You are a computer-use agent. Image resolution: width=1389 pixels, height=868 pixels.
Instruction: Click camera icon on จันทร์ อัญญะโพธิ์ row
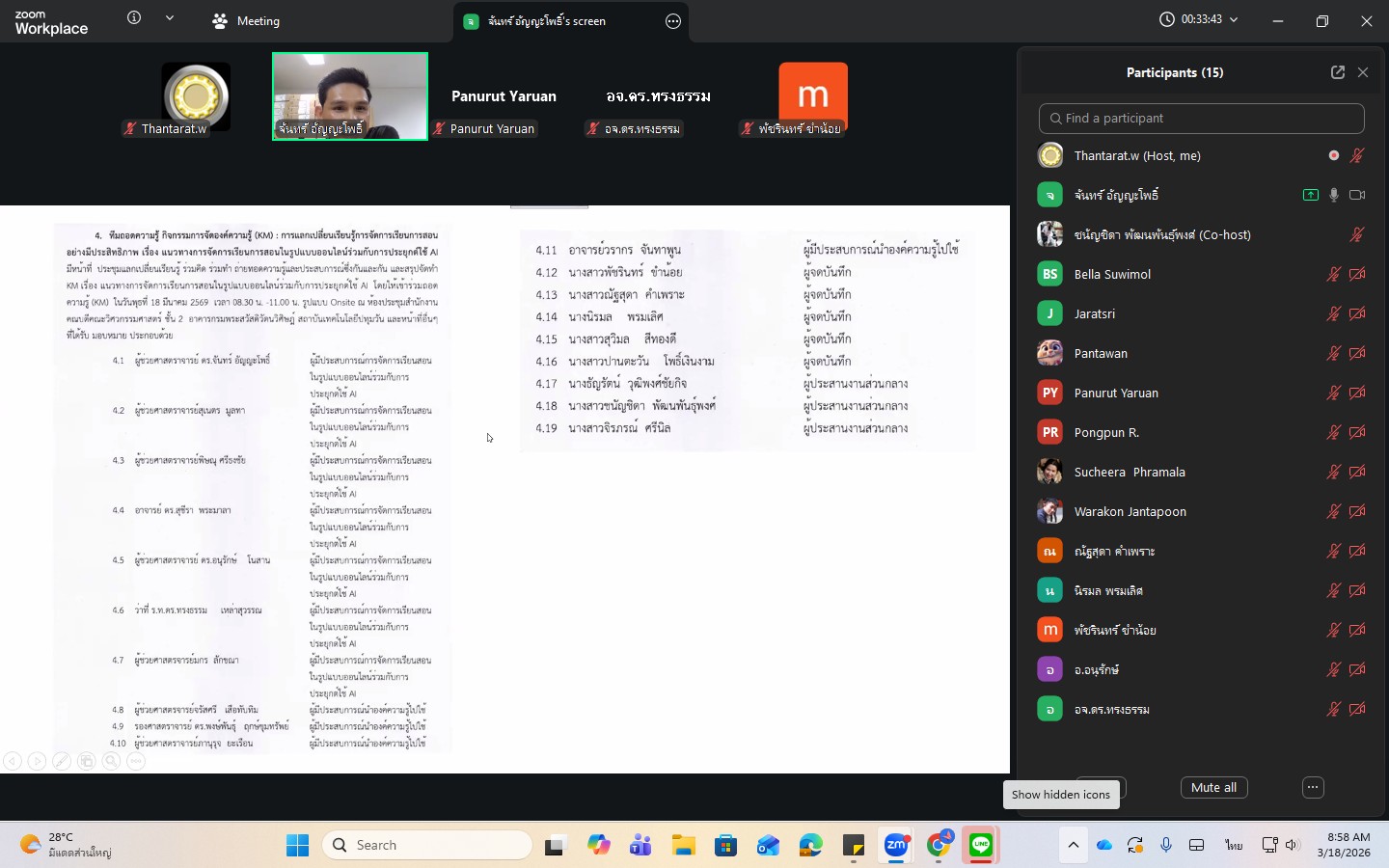tap(1357, 195)
